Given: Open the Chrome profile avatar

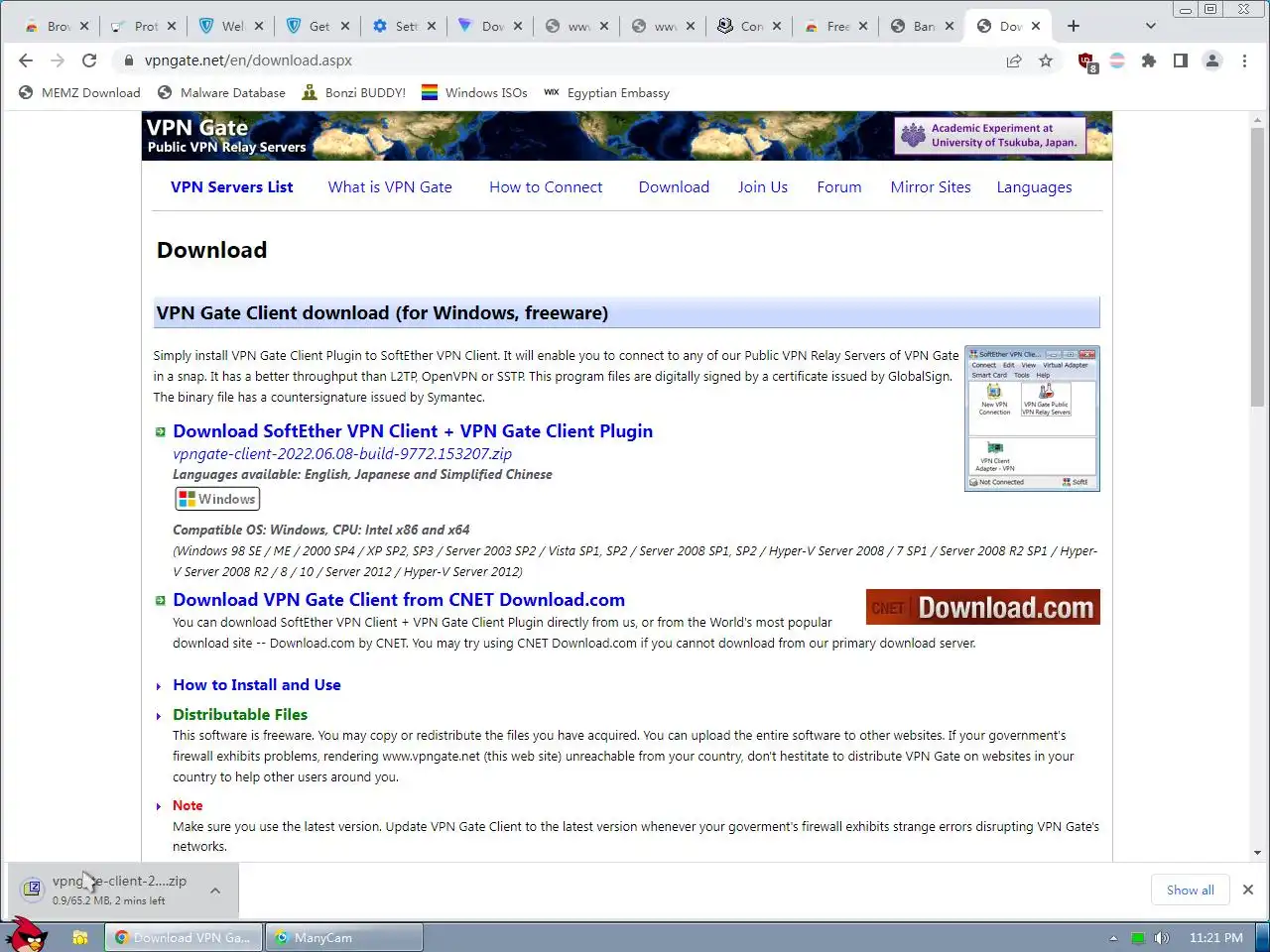Looking at the screenshot, I should [1212, 60].
